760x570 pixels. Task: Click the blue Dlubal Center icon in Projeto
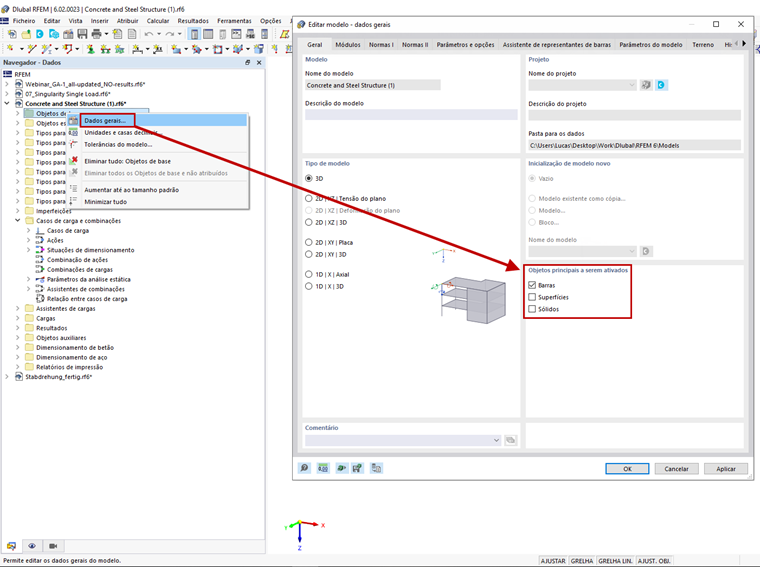pyautogui.click(x=661, y=85)
